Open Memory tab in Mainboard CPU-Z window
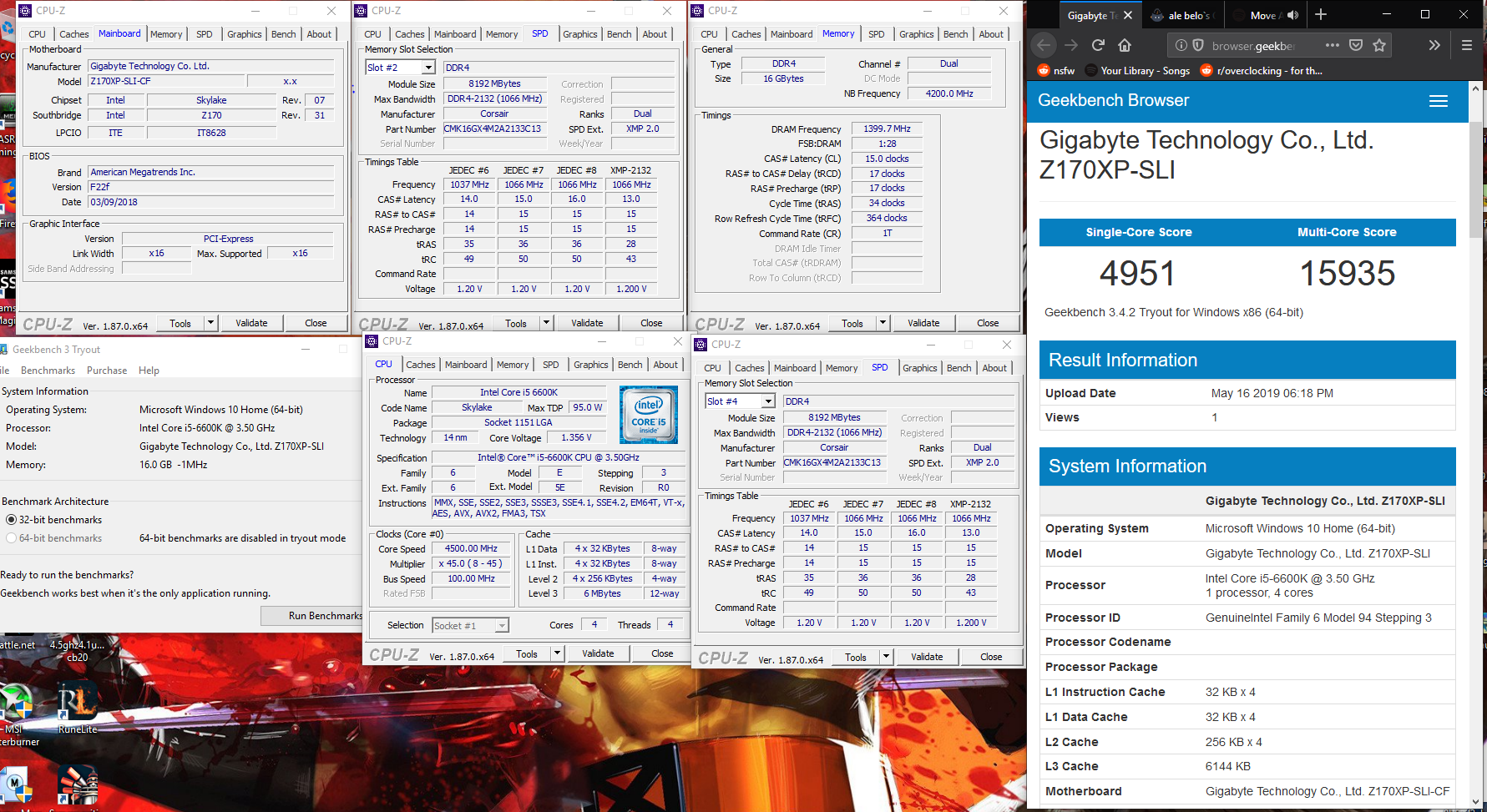 [x=166, y=34]
